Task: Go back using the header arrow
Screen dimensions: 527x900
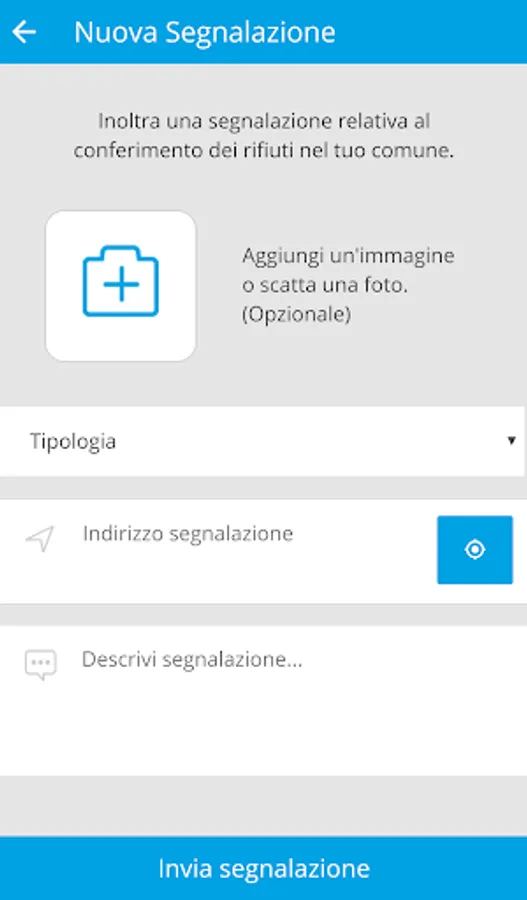Action: [x=24, y=32]
